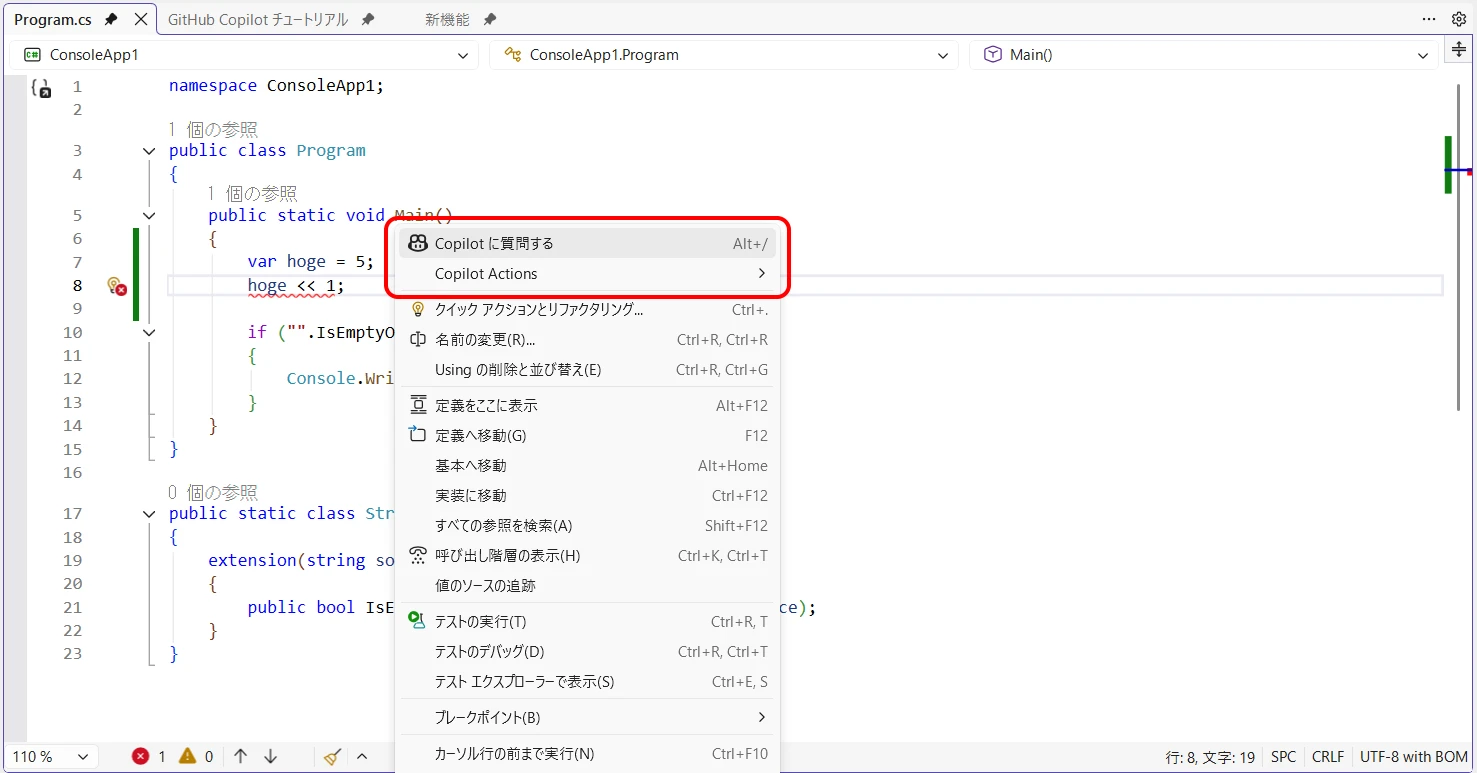
Task: Click the code cleanup broom icon
Action: [333, 757]
